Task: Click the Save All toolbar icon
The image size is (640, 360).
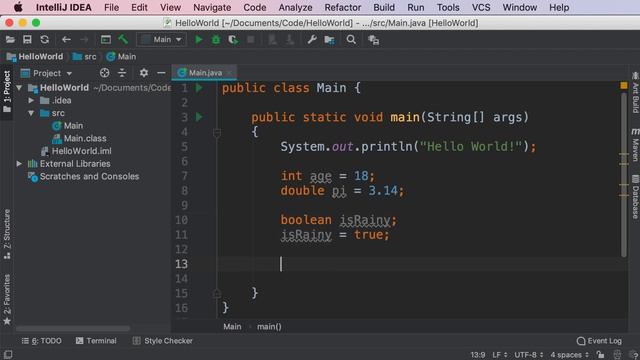Action: [x=27, y=40]
